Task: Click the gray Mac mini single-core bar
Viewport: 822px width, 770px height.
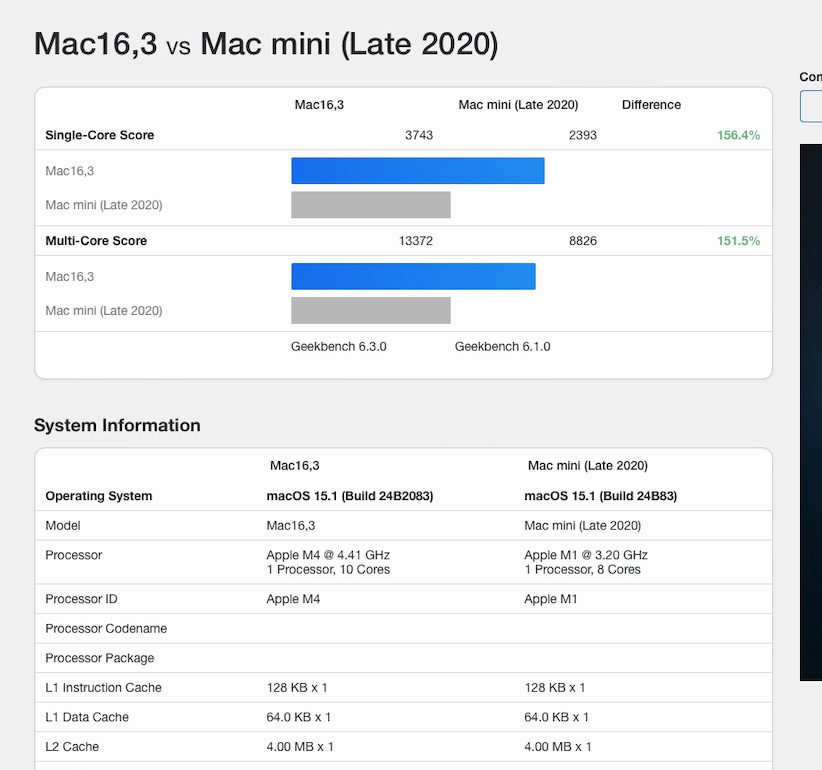Action: 370,205
